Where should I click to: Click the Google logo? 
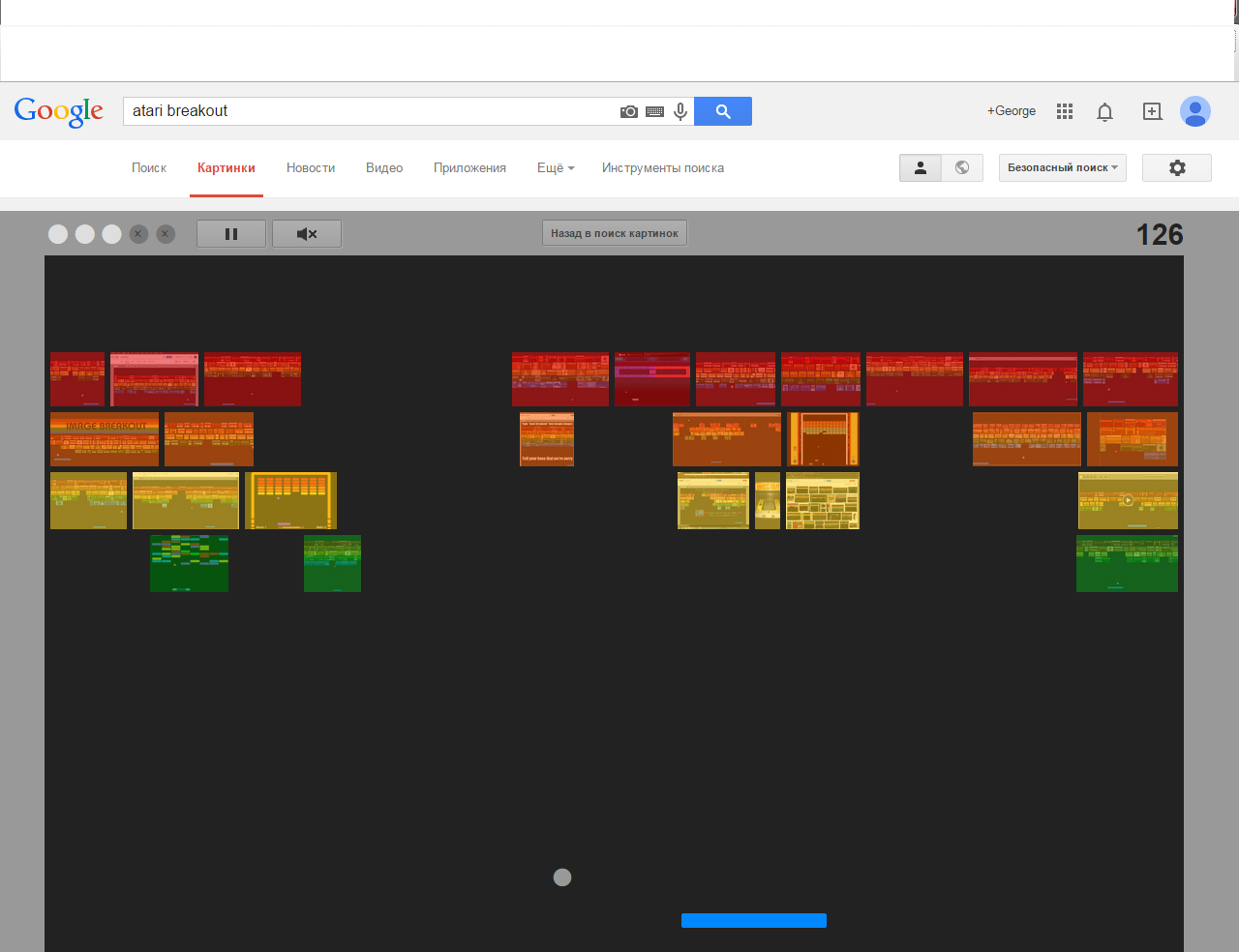click(x=59, y=112)
